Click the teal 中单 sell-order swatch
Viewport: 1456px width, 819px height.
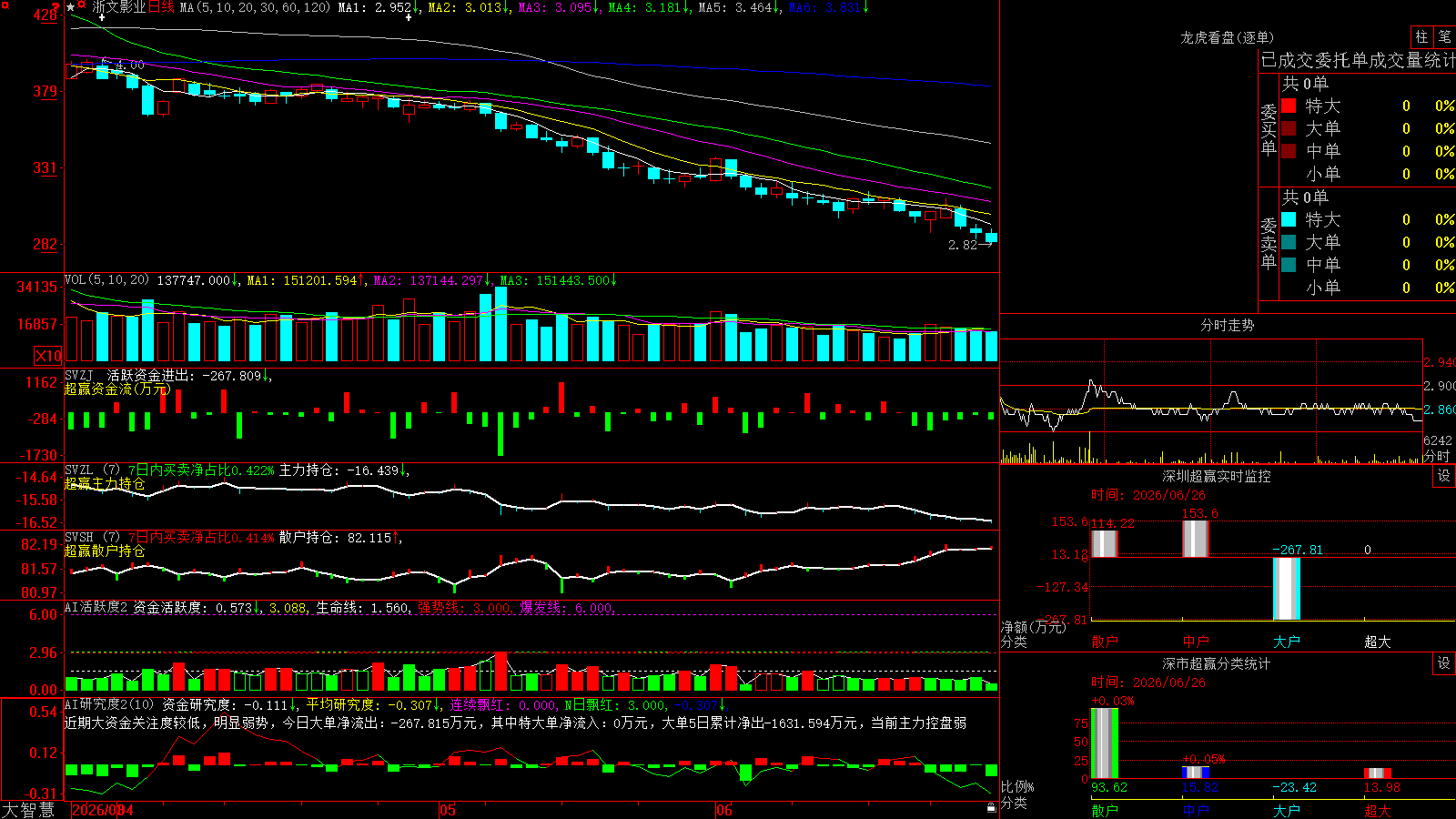[1289, 265]
